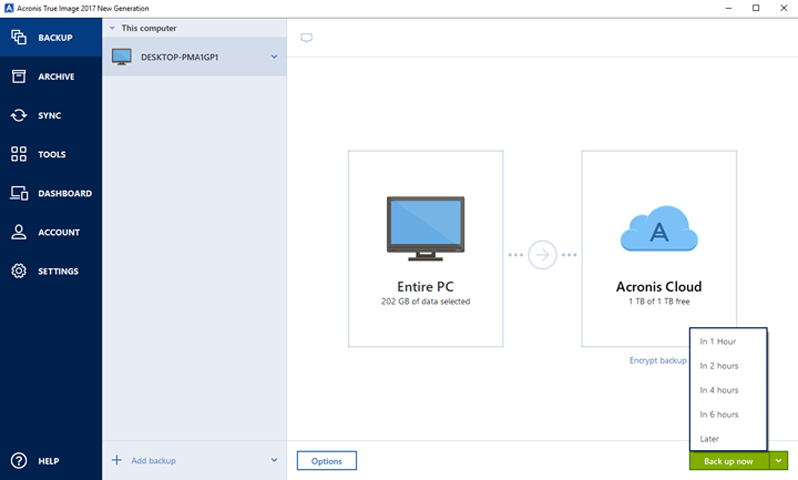The height and width of the screenshot is (480, 798).
Task: Click the ARCHIVE sidebar label
Action: pos(56,76)
